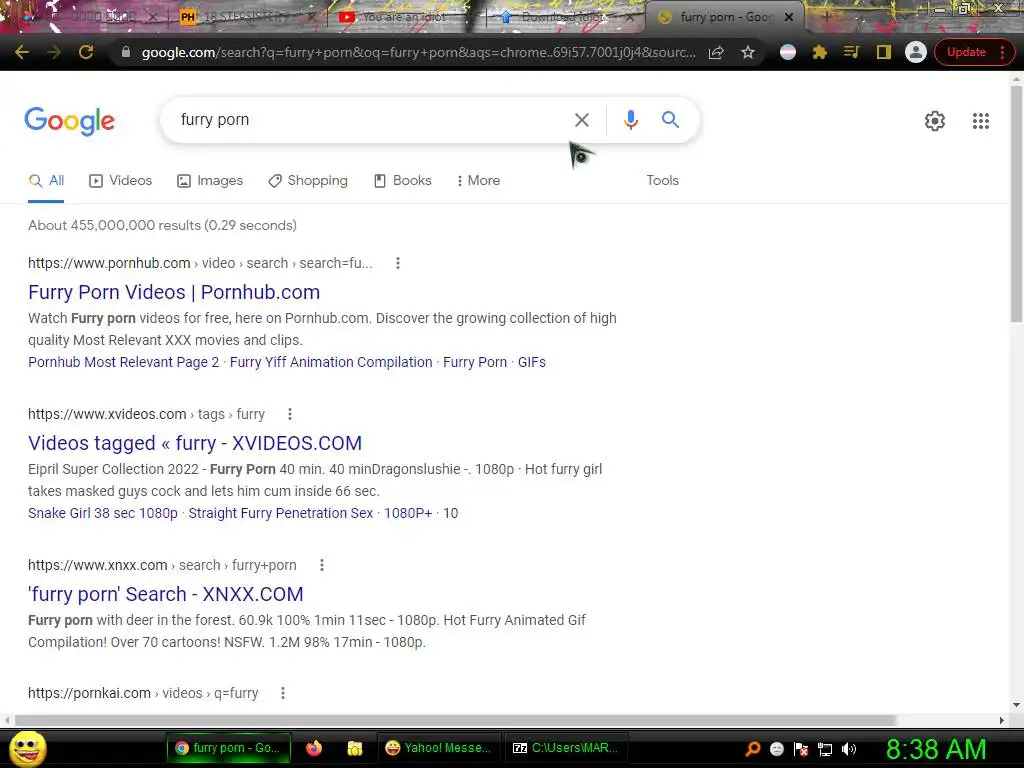This screenshot has height=768, width=1024.
Task: Open the 'Snake Girl 38 sec 1080p' sitelink
Action: [103, 513]
